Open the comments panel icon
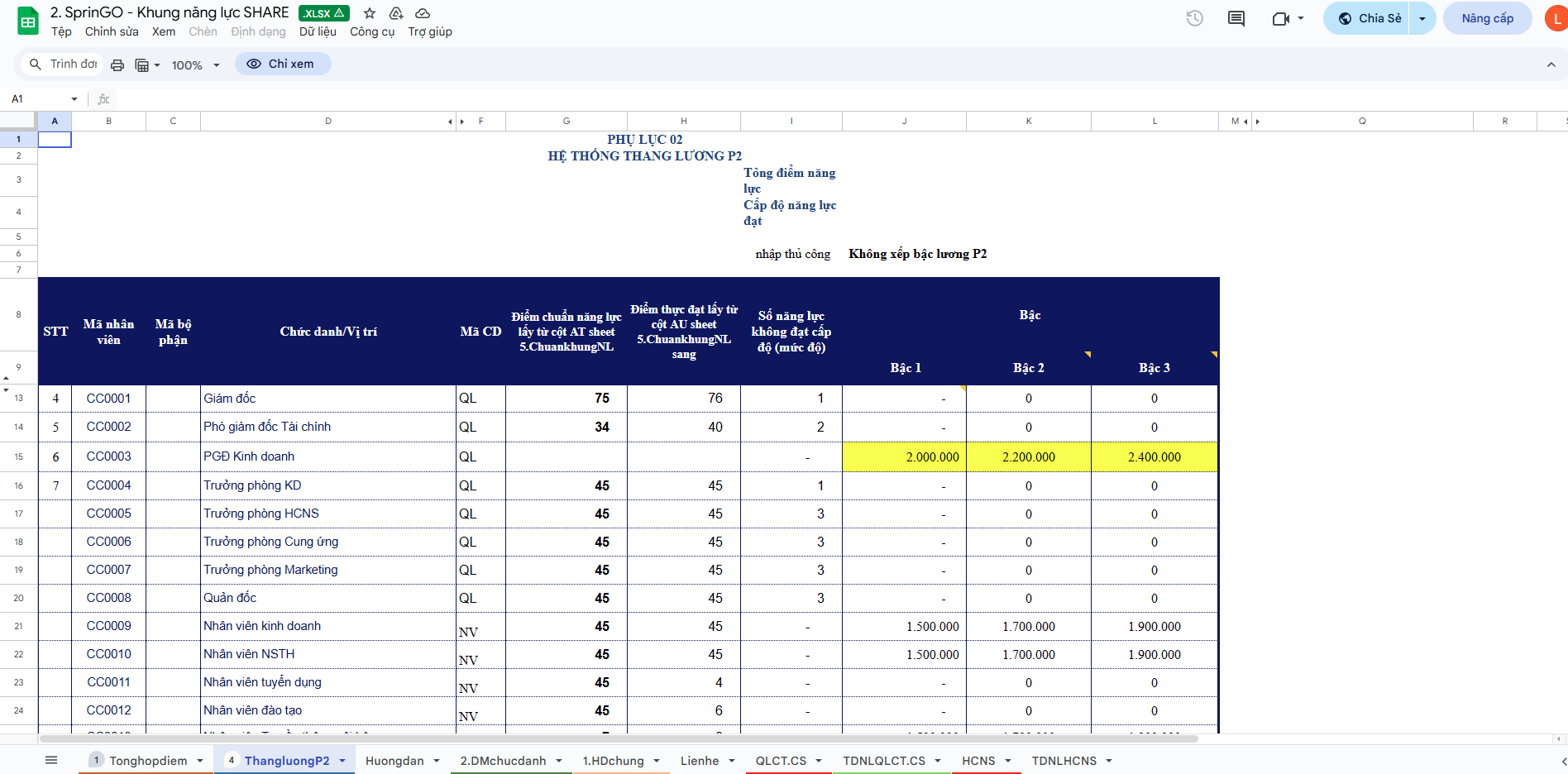The width and height of the screenshot is (1568, 774). [1236, 18]
